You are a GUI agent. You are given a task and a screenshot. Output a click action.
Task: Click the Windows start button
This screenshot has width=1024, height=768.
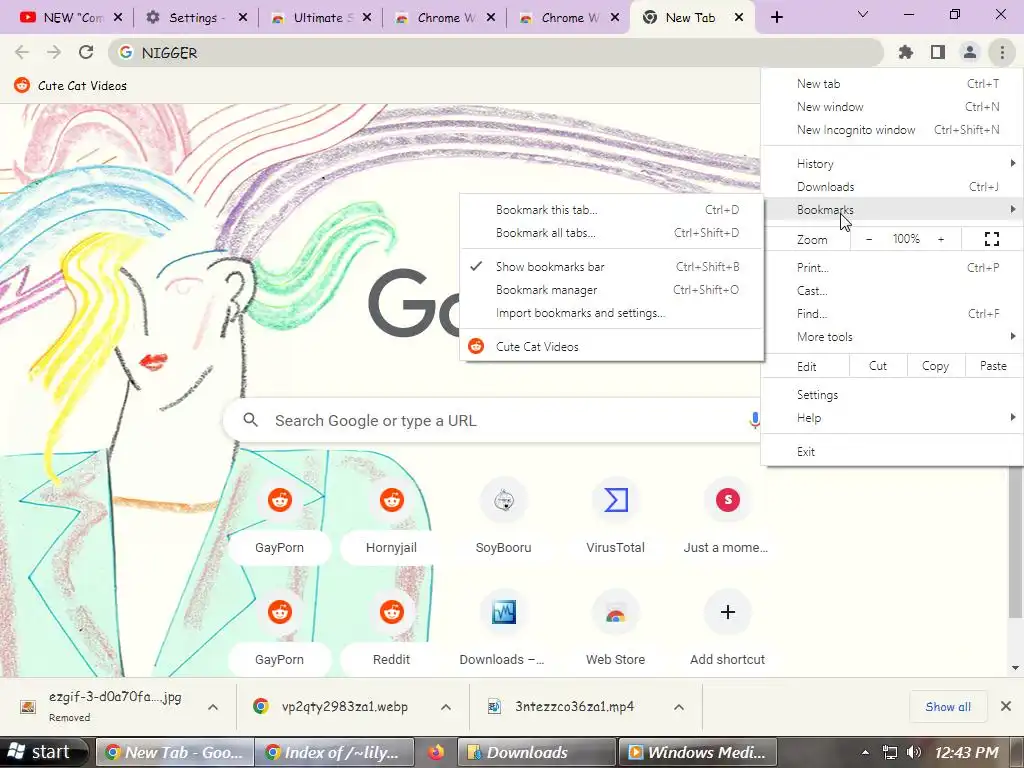[x=44, y=752]
